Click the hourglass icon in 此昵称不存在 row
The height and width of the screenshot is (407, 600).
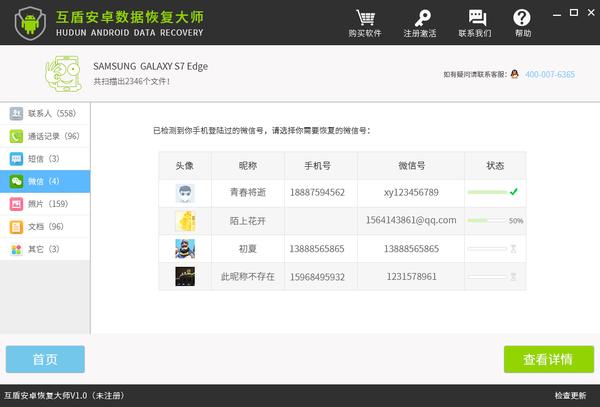click(x=513, y=277)
